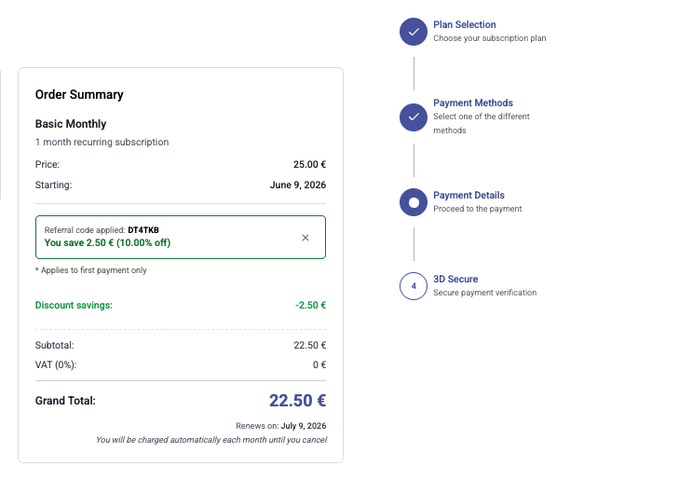Click 'Select one of the different methods' description

click(x=481, y=123)
